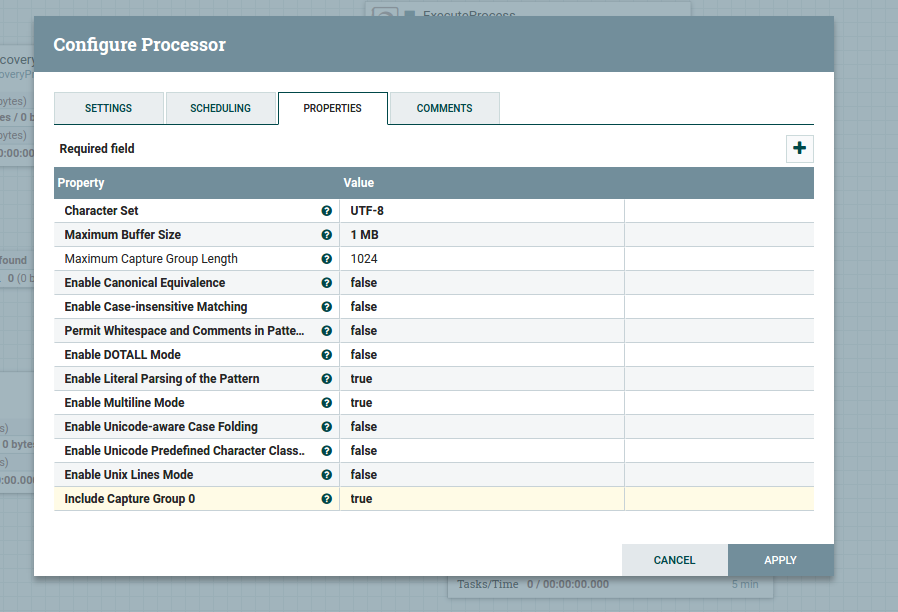Click help icon for Character Set
The height and width of the screenshot is (612, 898).
[x=326, y=211]
